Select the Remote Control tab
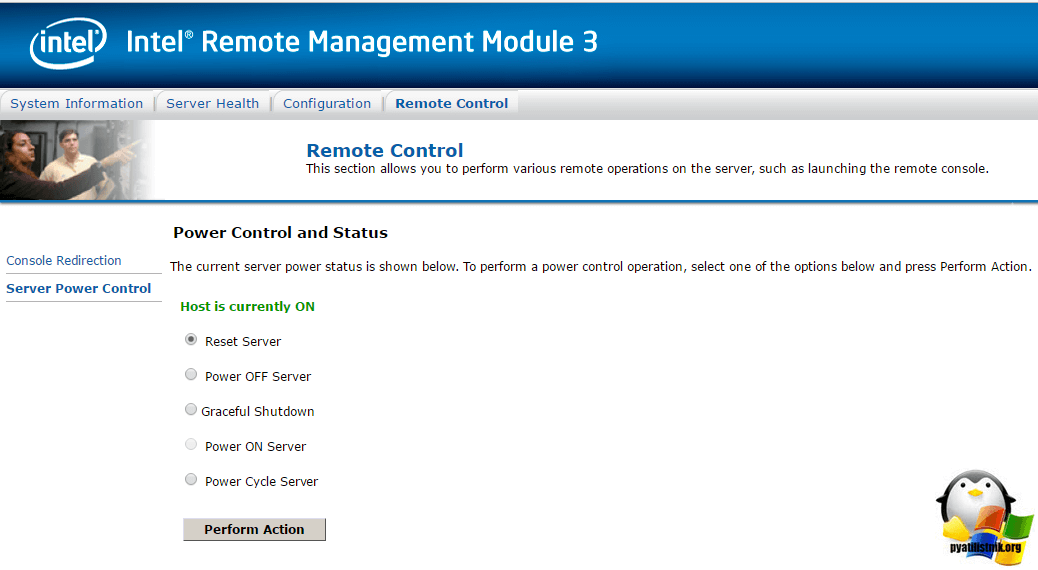1038x570 pixels. tap(452, 103)
